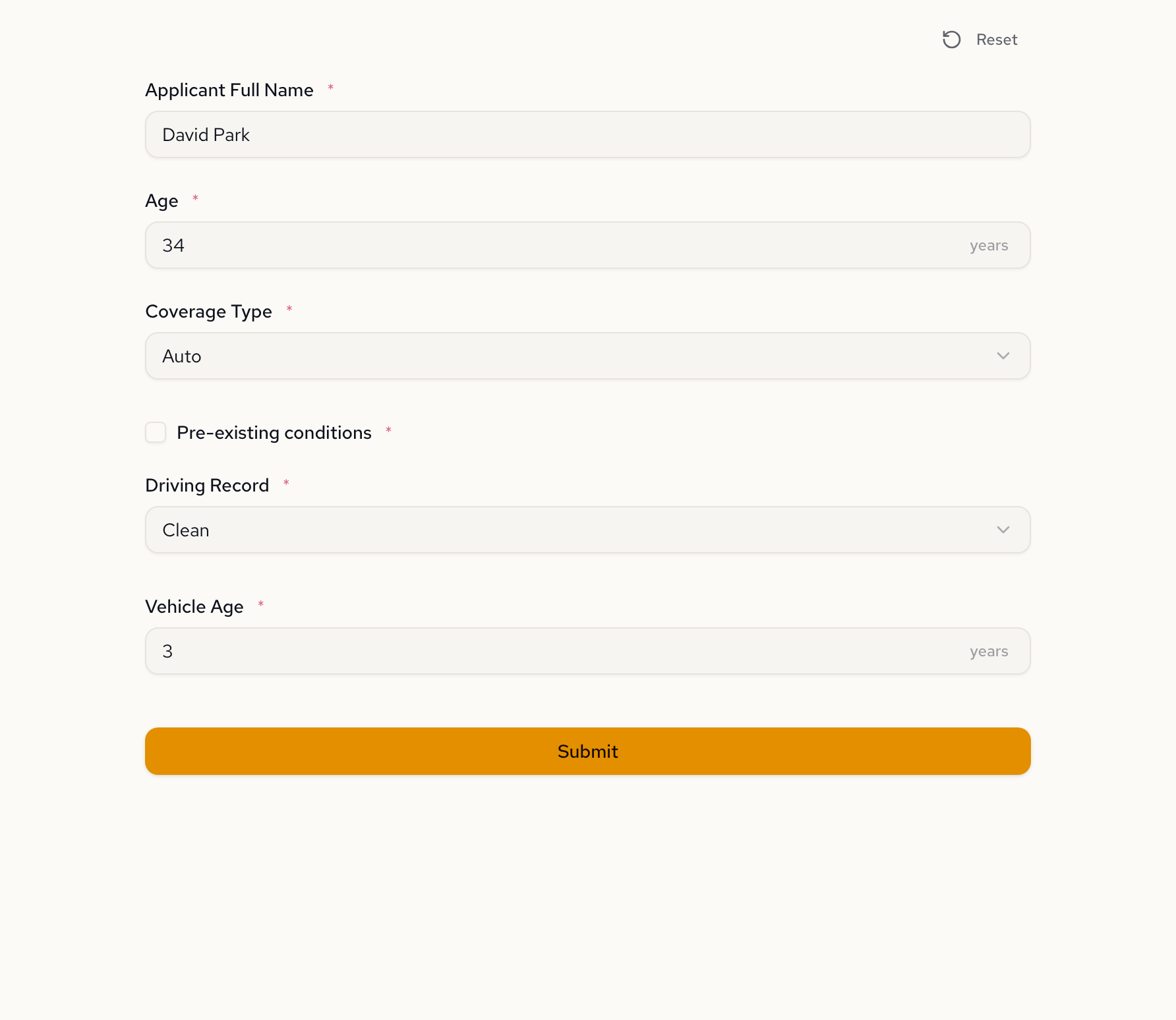Click the Reset circular arrow icon

(x=951, y=40)
